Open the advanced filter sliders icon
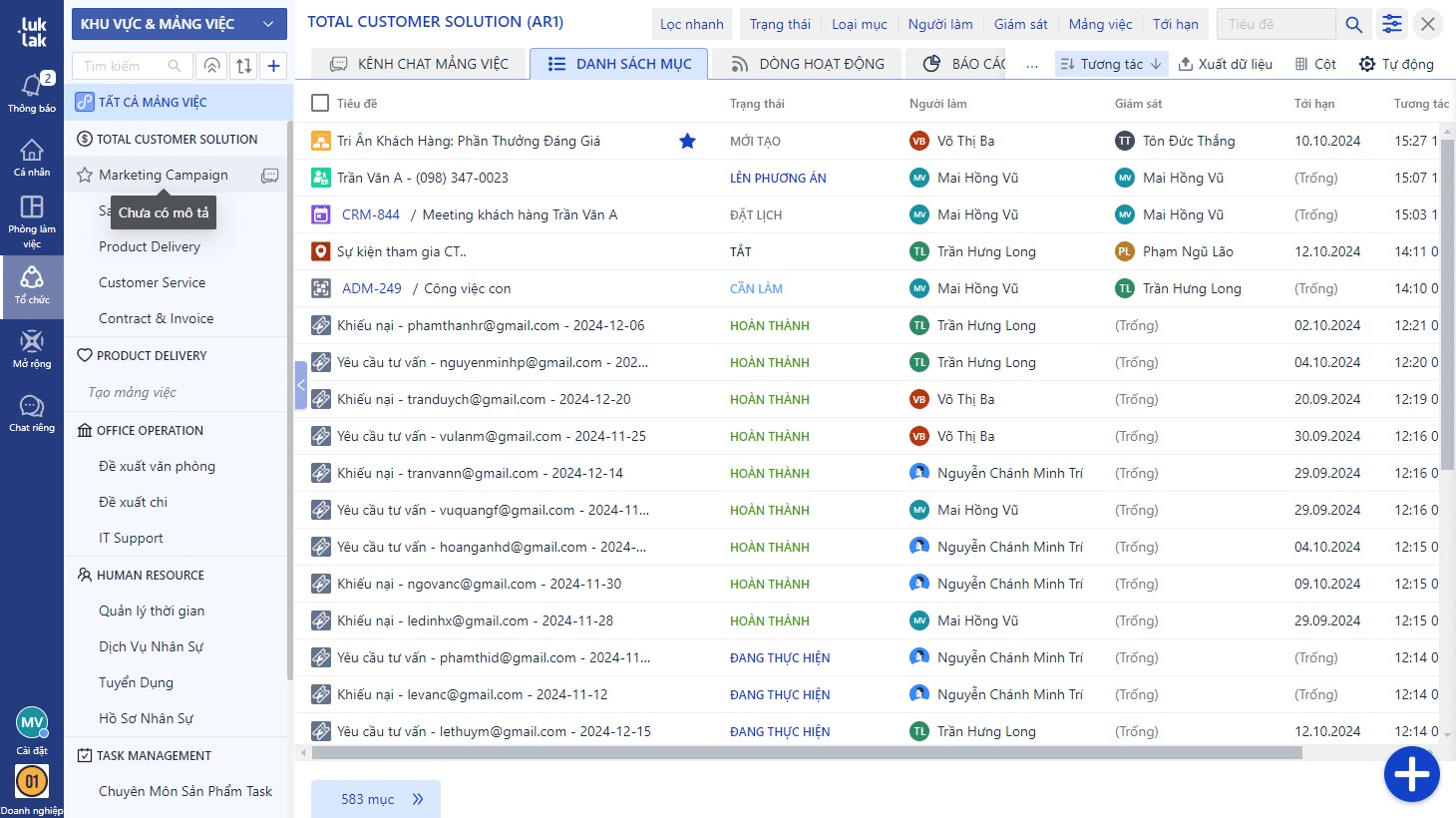 pyautogui.click(x=1391, y=24)
